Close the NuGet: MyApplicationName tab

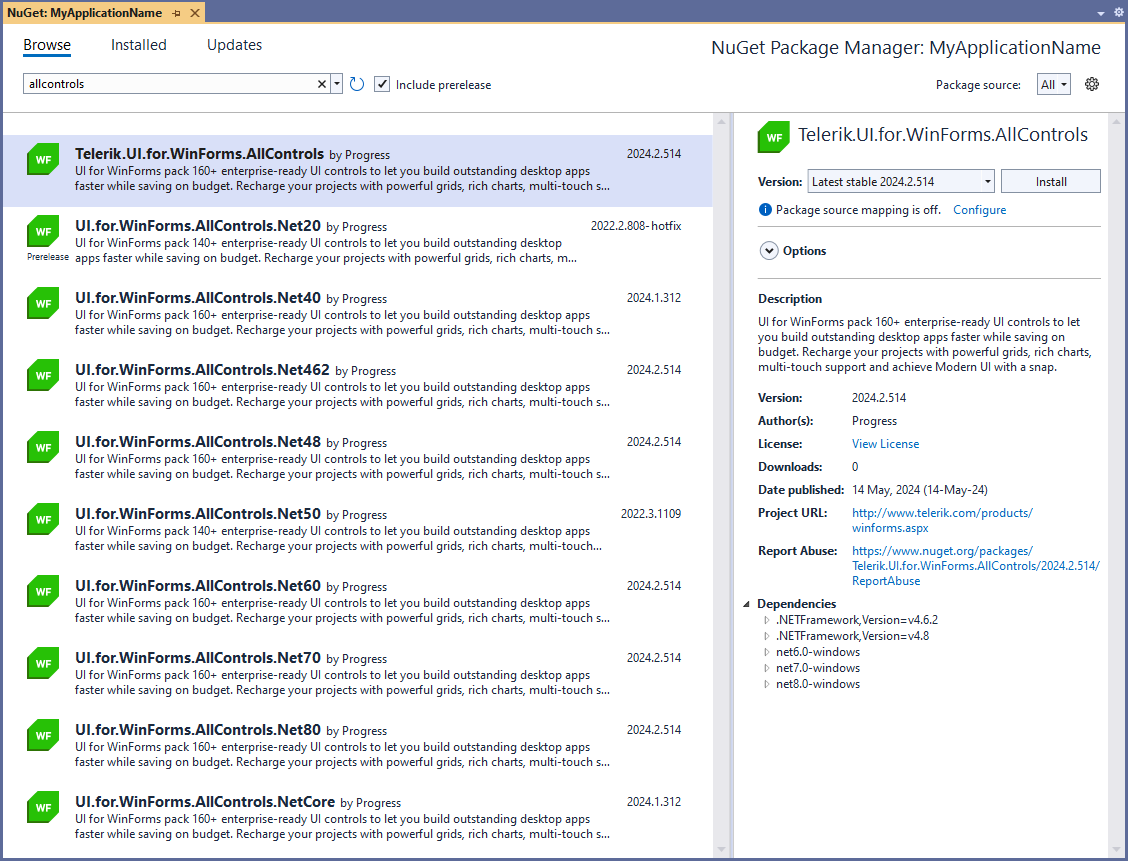pyautogui.click(x=195, y=13)
